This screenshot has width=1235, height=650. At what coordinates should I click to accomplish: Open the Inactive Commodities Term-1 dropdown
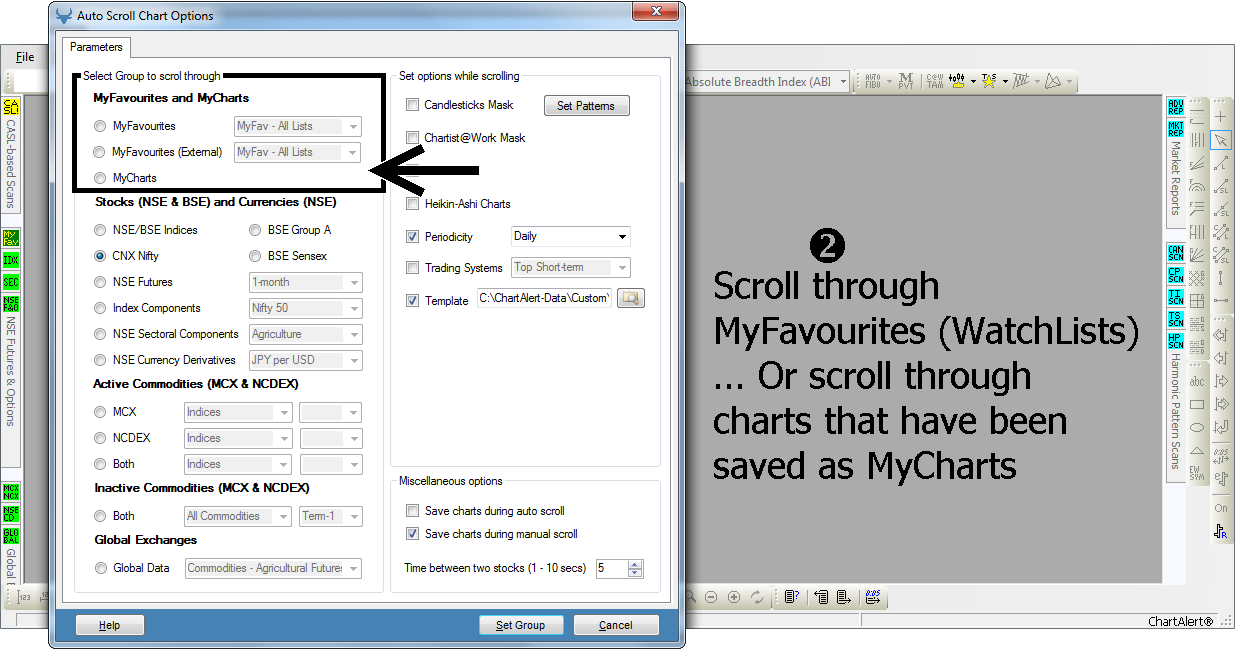331,516
